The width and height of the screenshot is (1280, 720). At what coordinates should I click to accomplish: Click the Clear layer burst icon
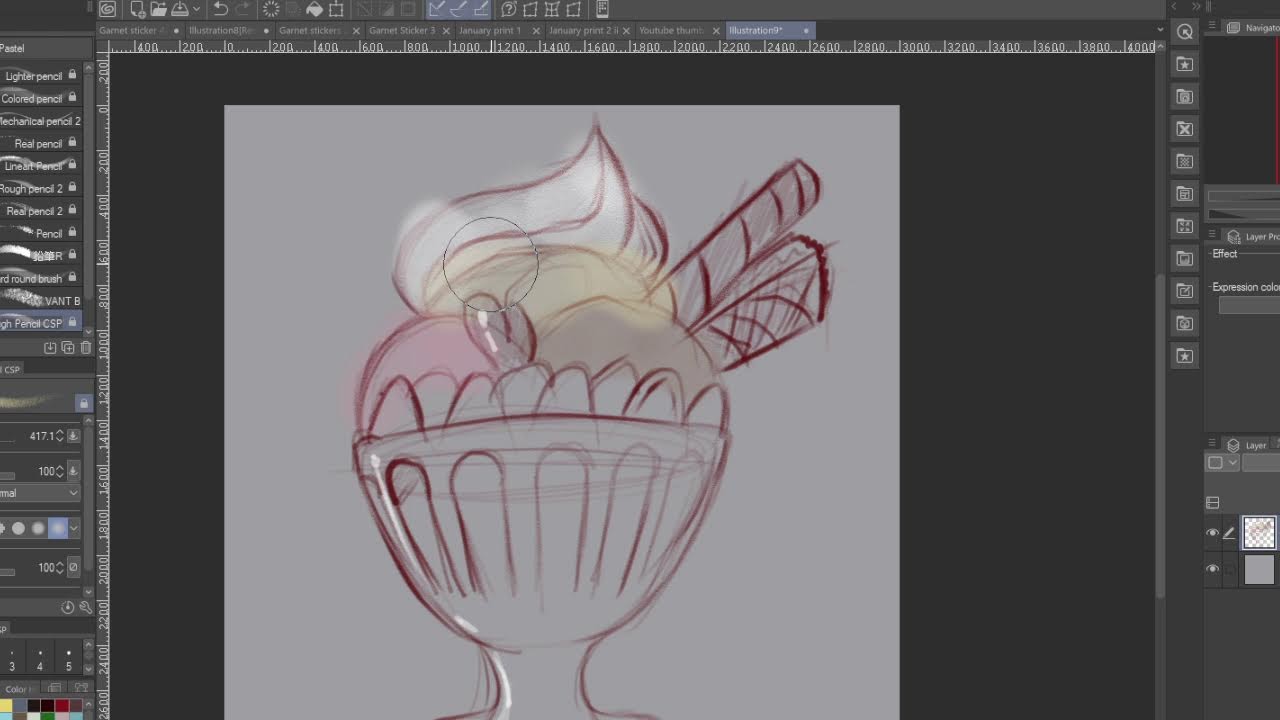point(271,9)
